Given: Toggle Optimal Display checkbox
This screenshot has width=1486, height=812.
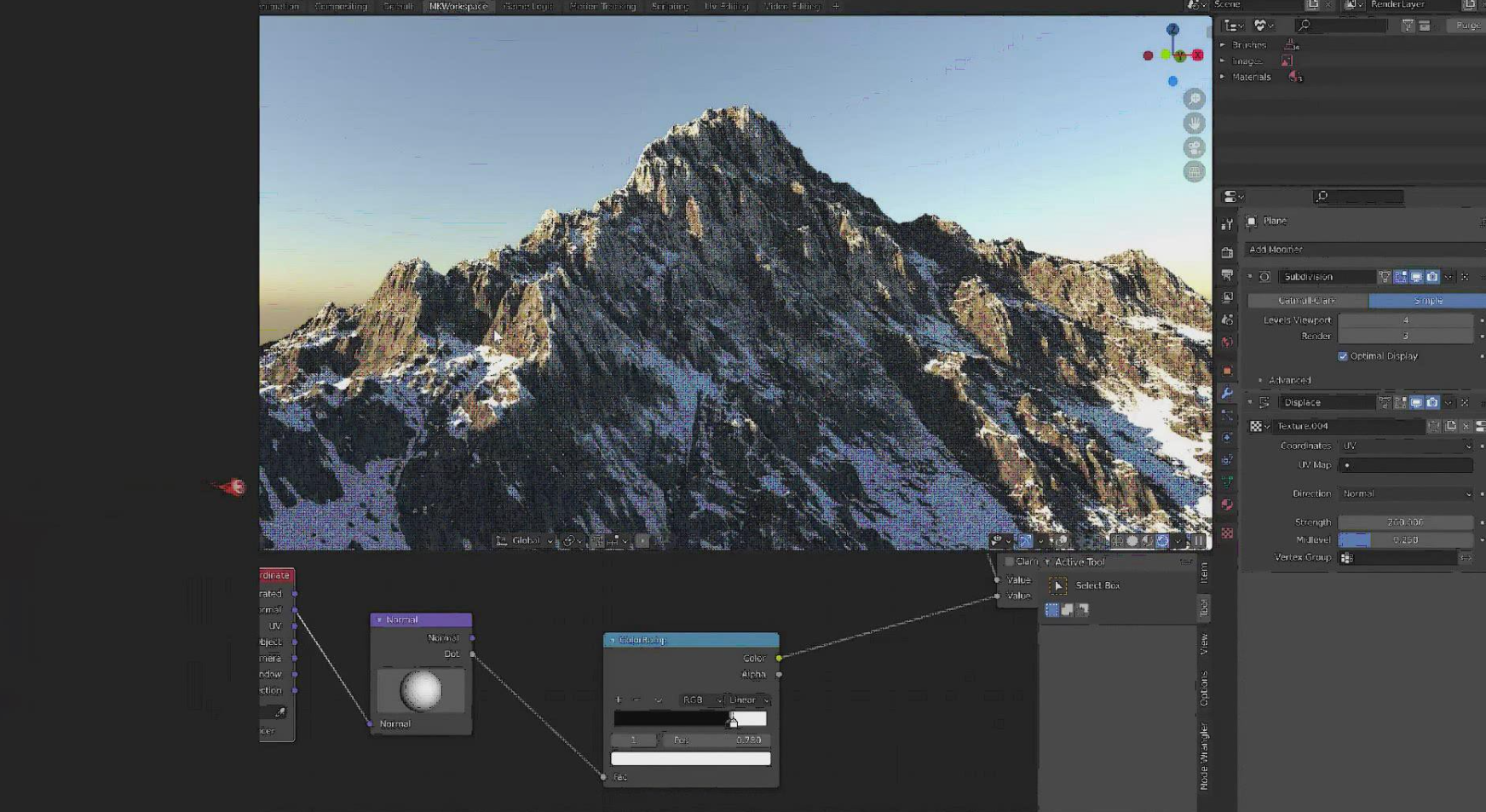Looking at the screenshot, I should [1343, 356].
